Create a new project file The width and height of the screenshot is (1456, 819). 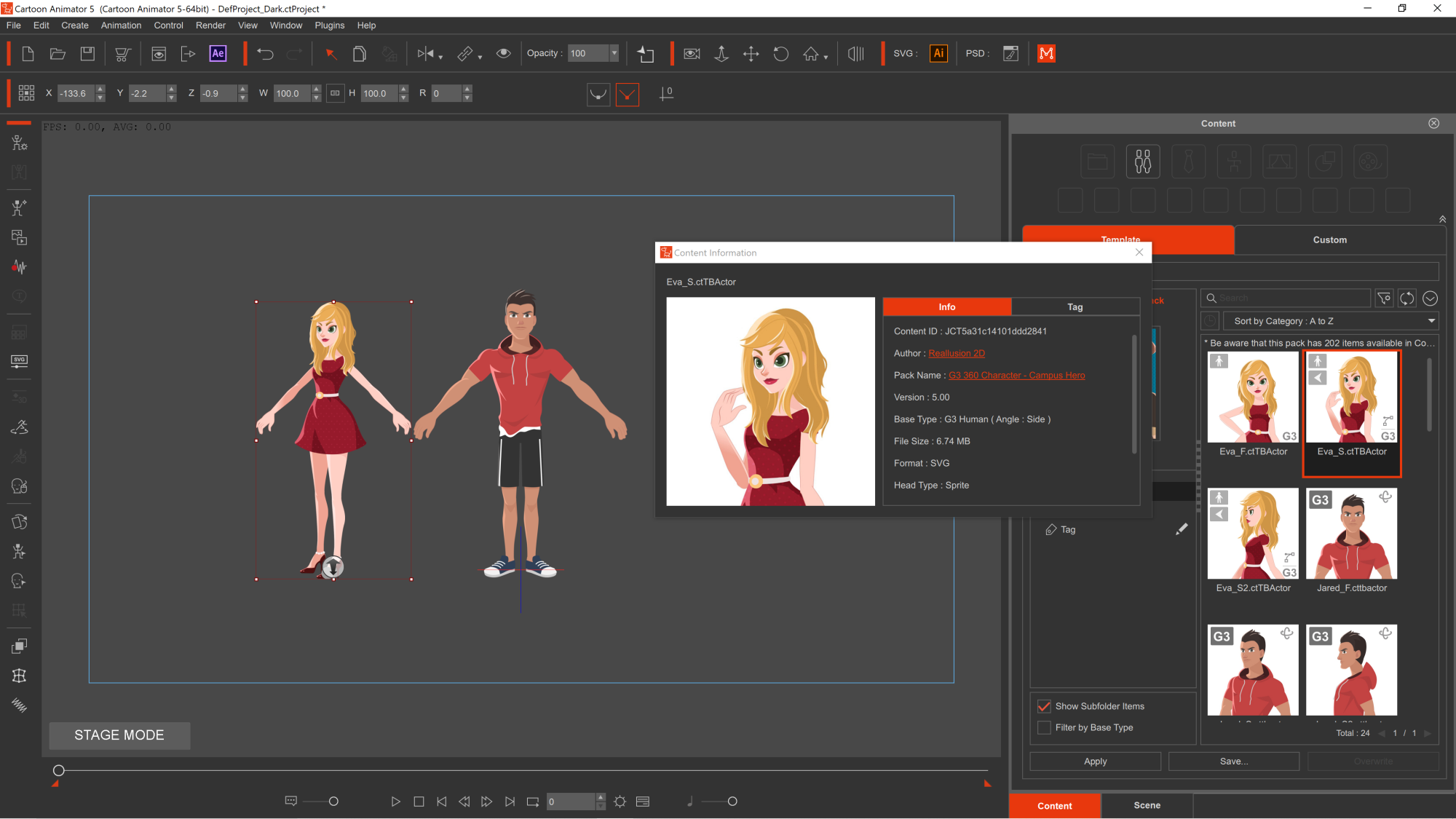(x=28, y=53)
